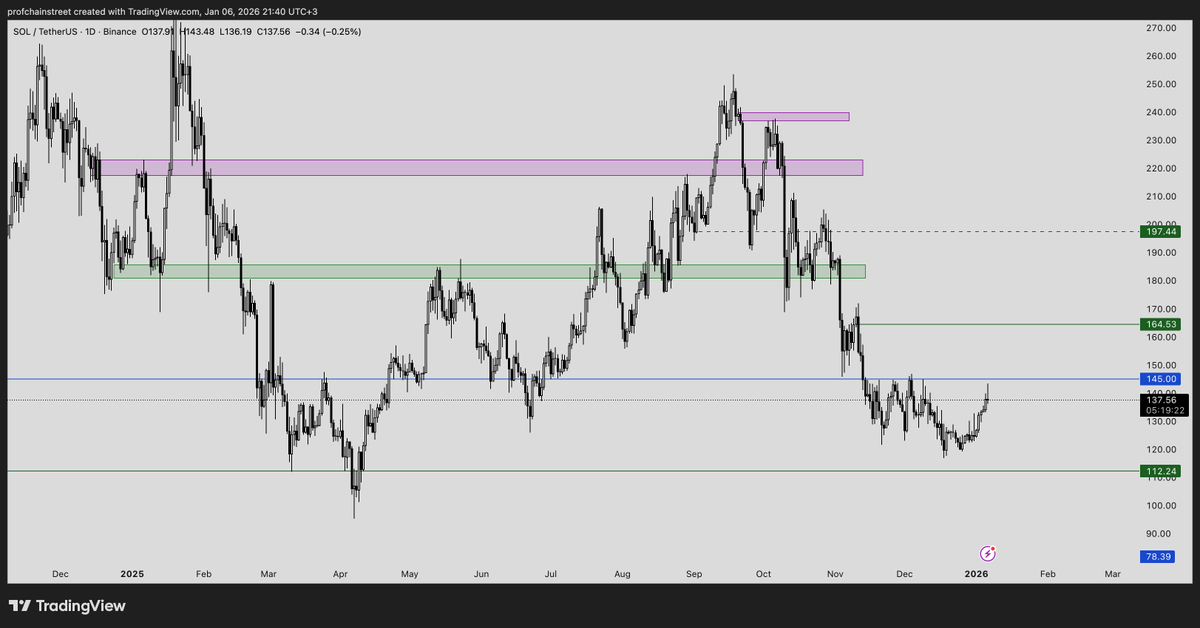Select the 197.44 dashed-line price label

point(1161,231)
